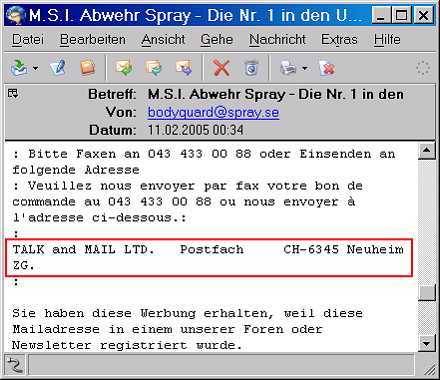Screen dimensions: 440x380
Task: Click the bodyguard@spray.se sender link
Action: [x=213, y=112]
